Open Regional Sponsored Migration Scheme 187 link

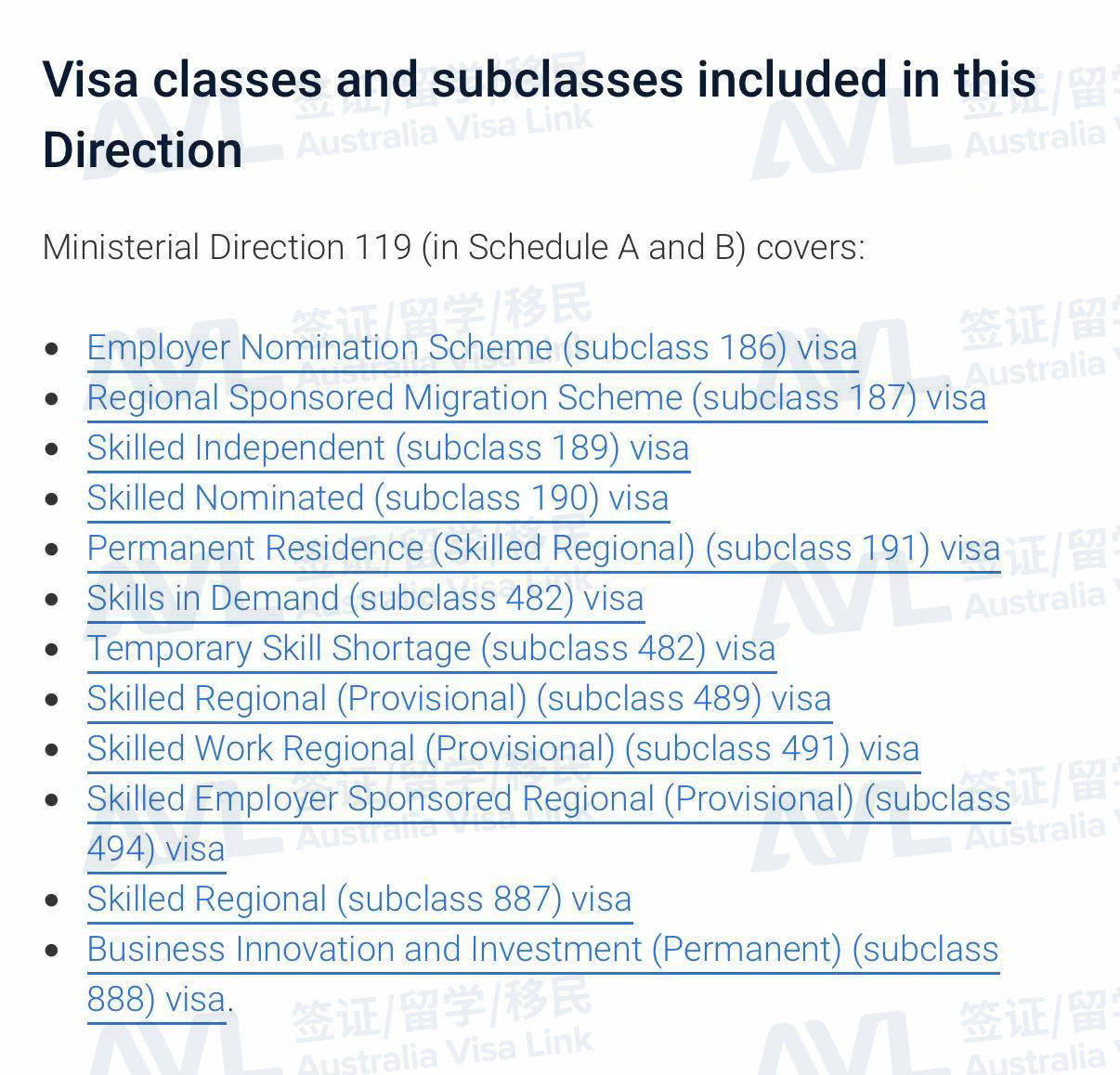coord(537,398)
